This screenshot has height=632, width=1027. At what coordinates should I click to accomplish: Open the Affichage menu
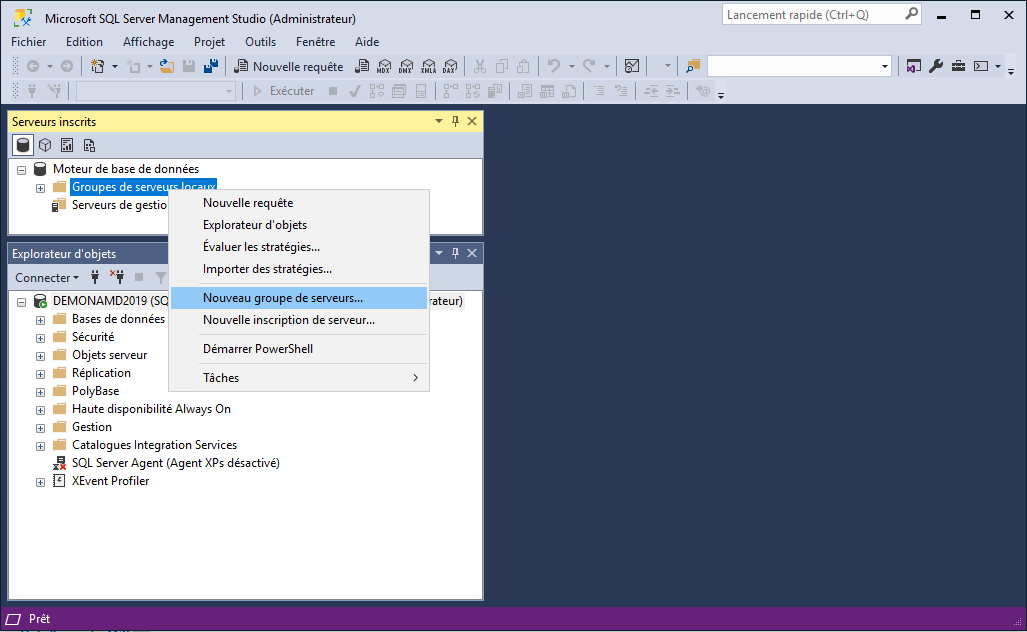coord(149,42)
